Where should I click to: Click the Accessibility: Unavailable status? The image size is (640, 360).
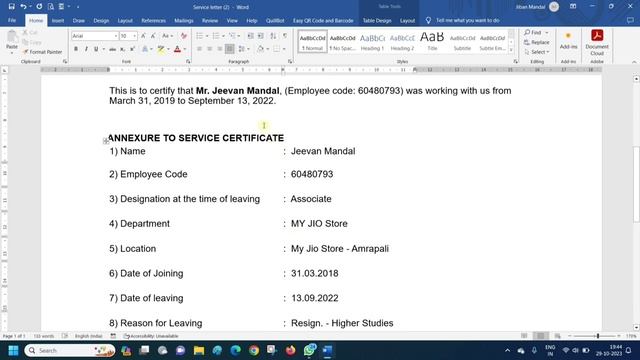click(x=151, y=336)
